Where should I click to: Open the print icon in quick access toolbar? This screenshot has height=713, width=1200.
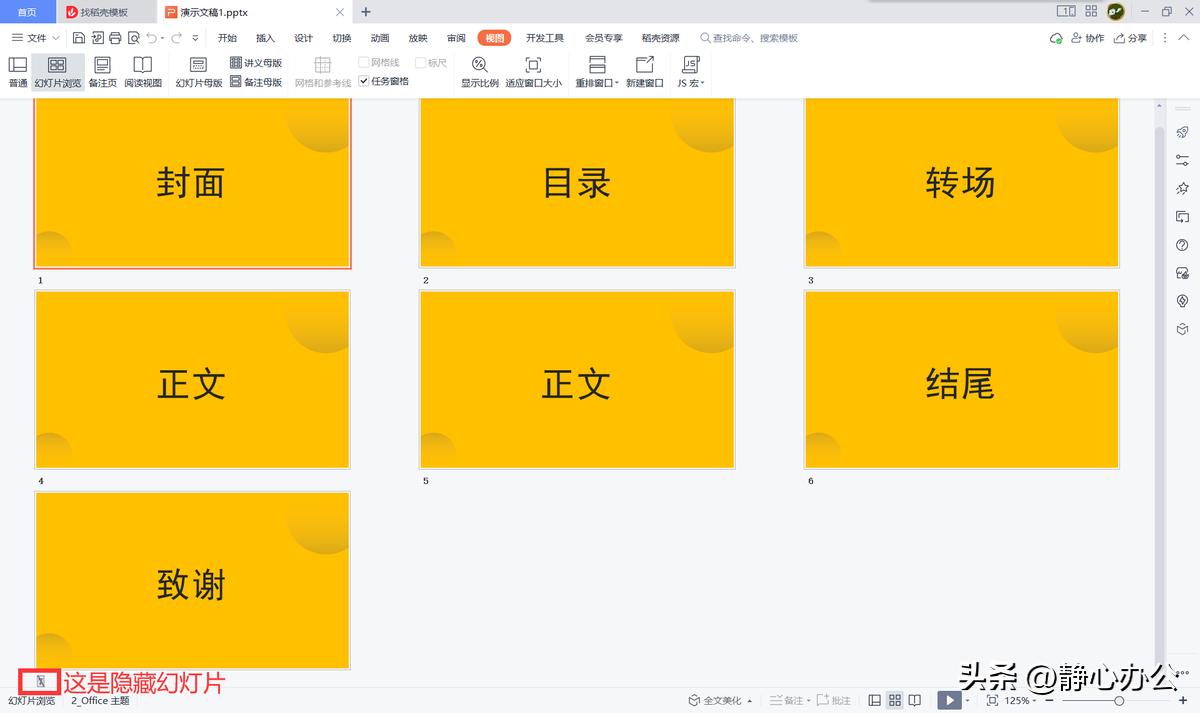tap(113, 36)
